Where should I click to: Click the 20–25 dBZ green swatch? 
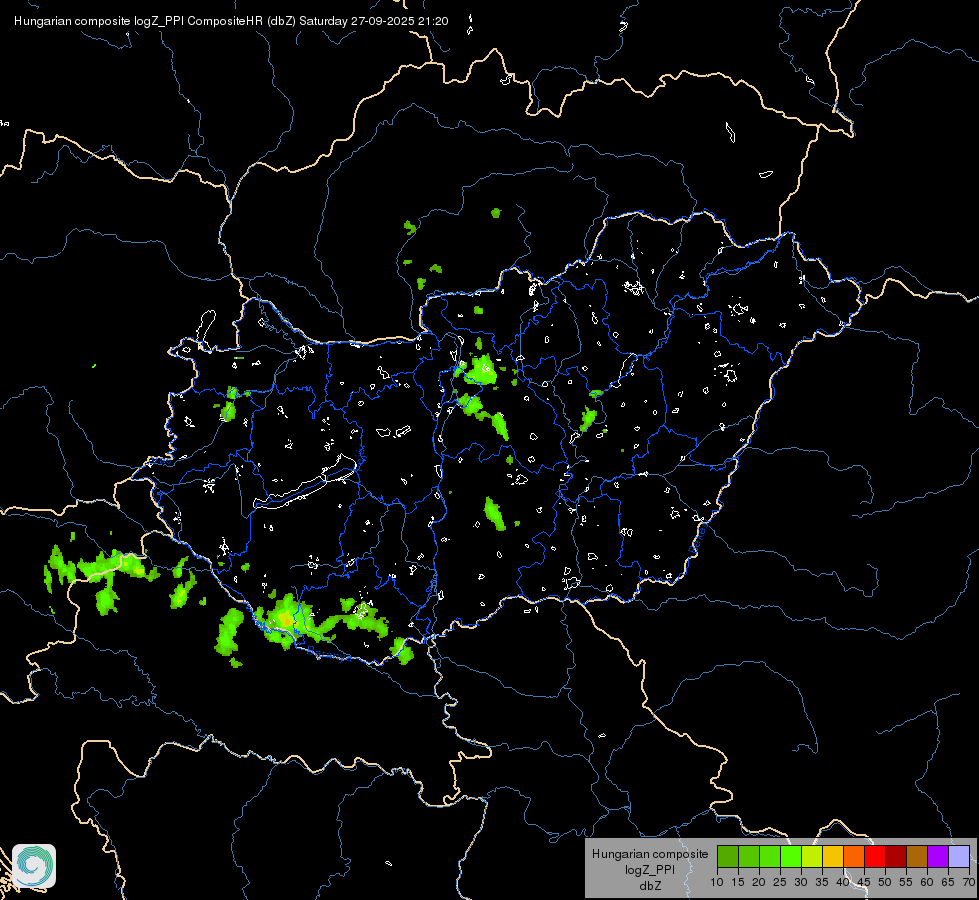[x=770, y=856]
